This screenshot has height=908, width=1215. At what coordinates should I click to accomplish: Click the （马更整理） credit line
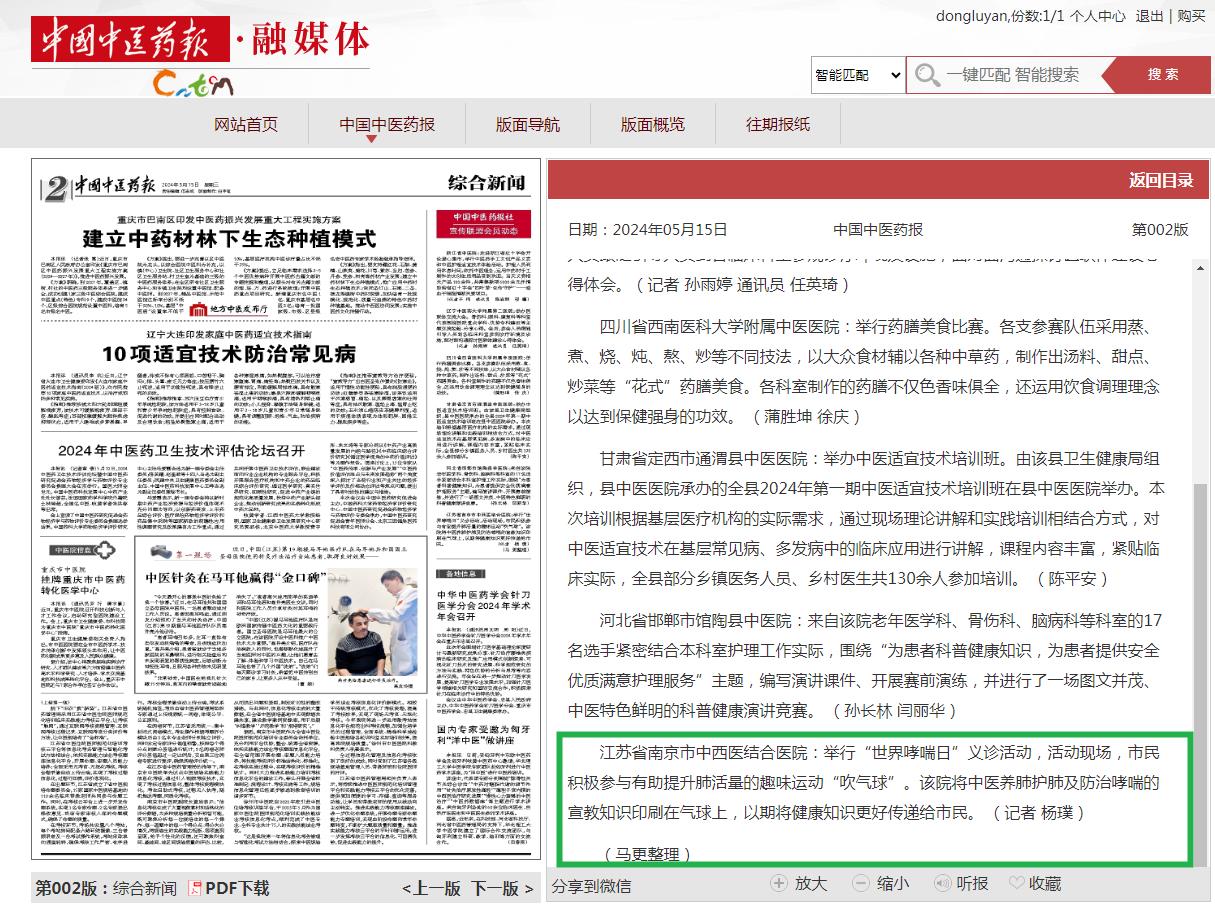[648, 854]
